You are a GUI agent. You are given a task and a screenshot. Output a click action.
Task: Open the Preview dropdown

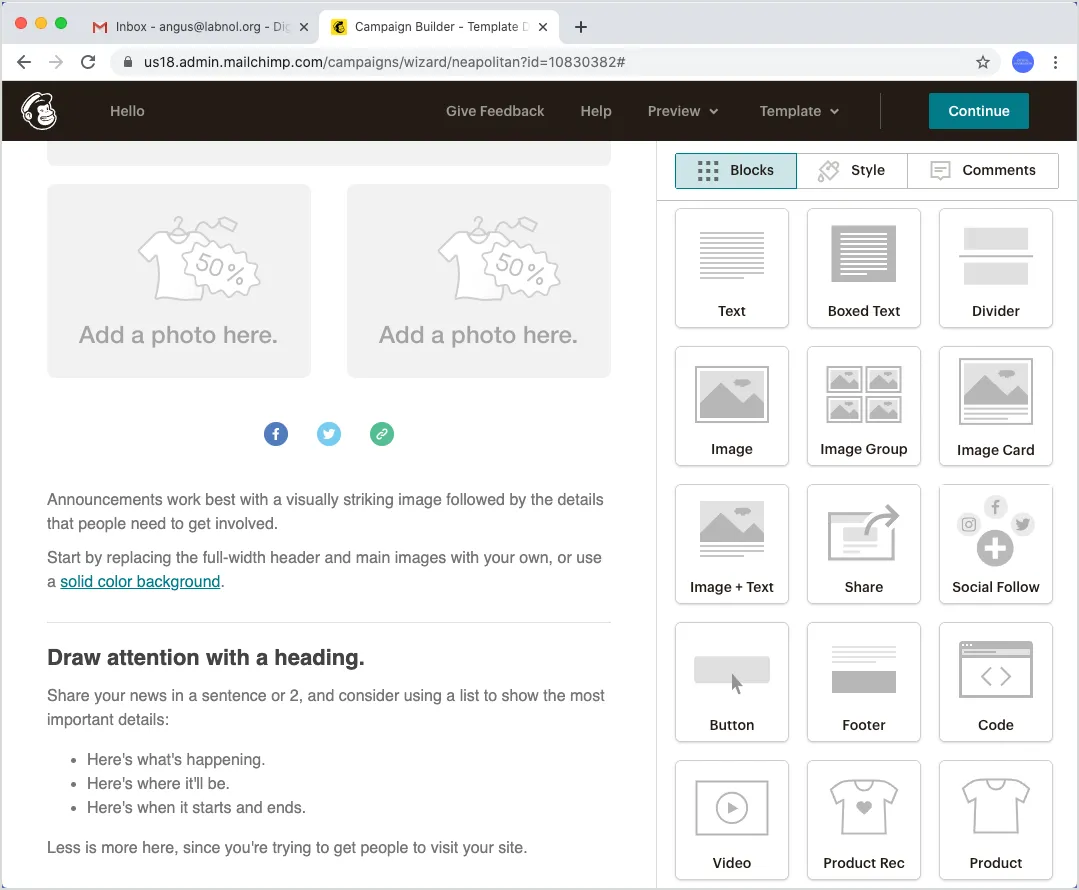(x=683, y=111)
